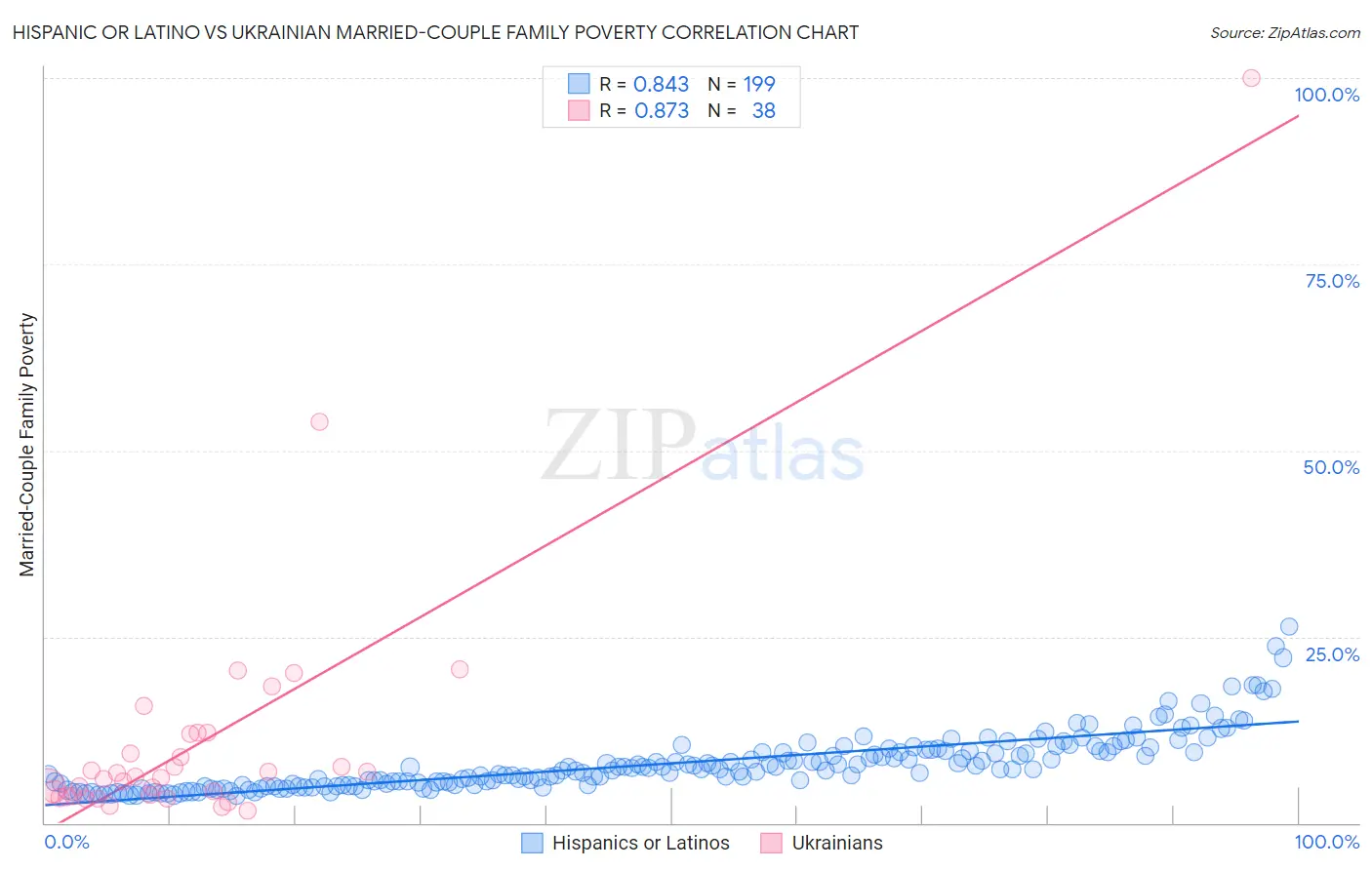Select the Hispanics or Latinos legend label
This screenshot has height=870, width=1372.
(x=641, y=843)
